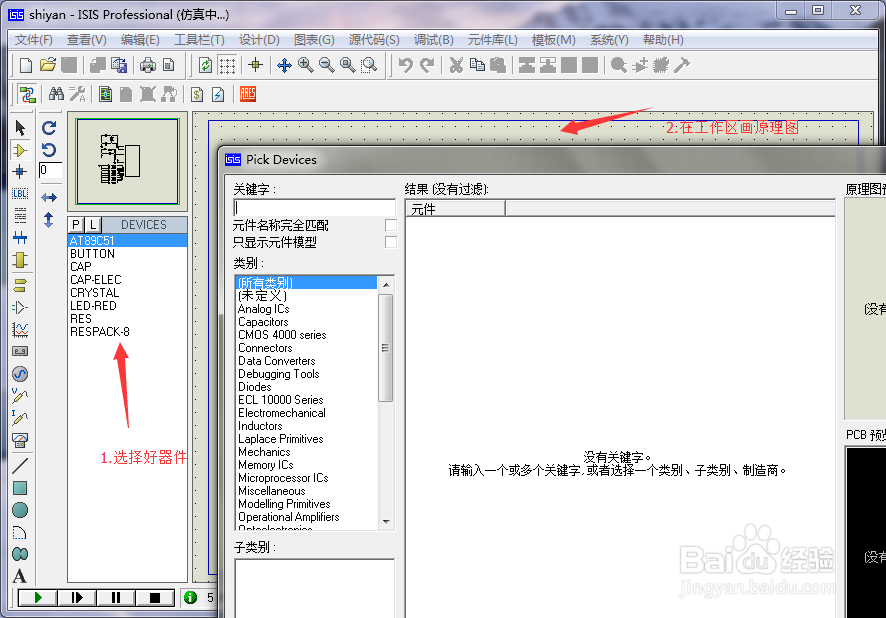Viewport: 886px width, 618px height.
Task: Select the Diodes category
Action: [306, 387]
